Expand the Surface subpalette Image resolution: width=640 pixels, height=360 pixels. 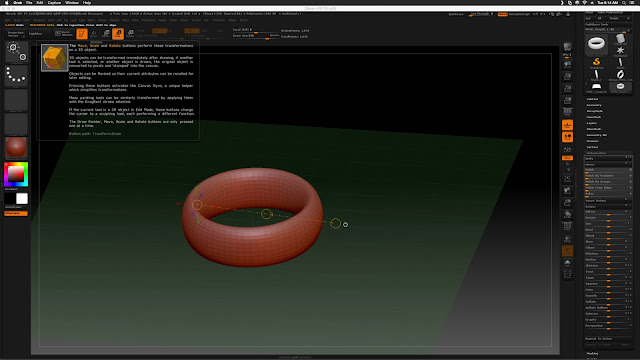click(x=593, y=147)
